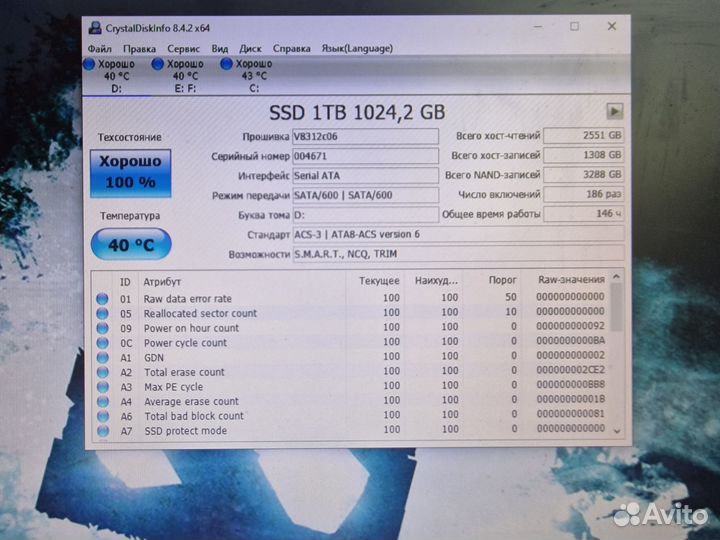
Task: Click power on count value 186 раз
Action: [x=584, y=194]
